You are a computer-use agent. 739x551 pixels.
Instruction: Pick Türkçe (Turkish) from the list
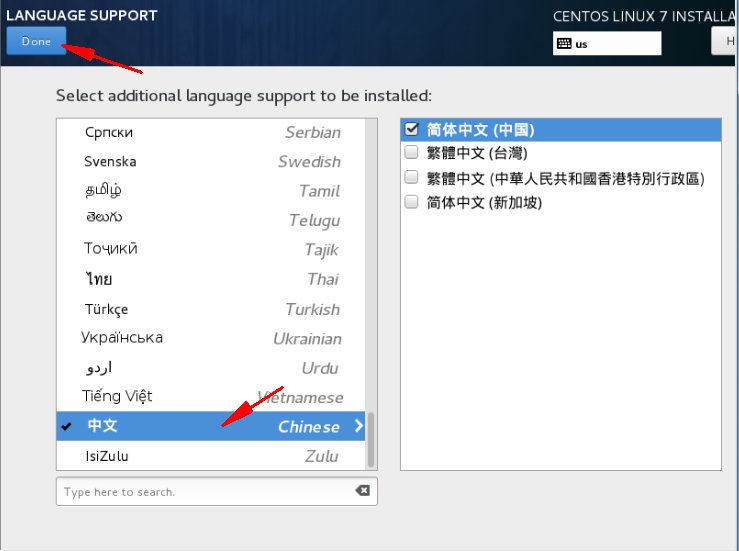(x=211, y=309)
